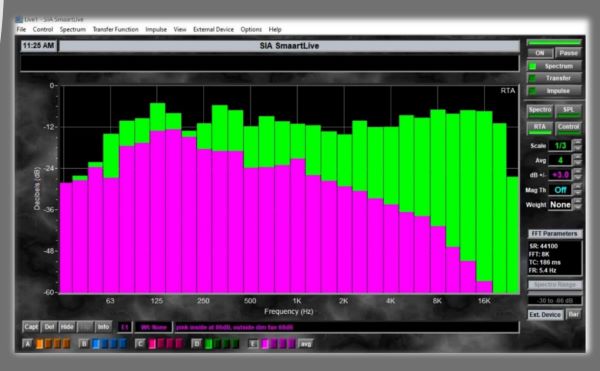The width and height of the screenshot is (600, 371).
Task: Click the pink trace comment field
Action: click(346, 327)
